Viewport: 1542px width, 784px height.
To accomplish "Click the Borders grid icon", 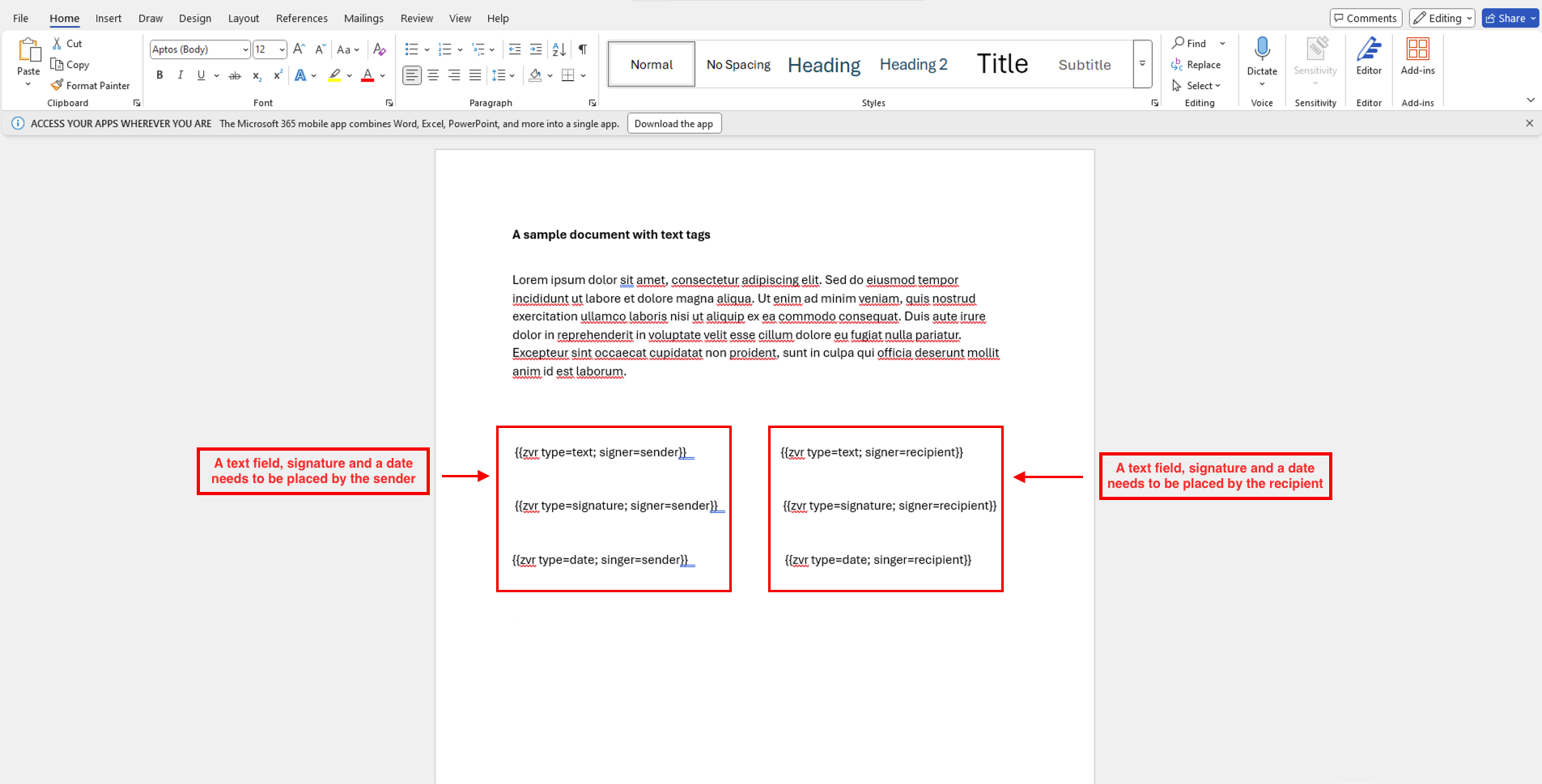I will (568, 75).
